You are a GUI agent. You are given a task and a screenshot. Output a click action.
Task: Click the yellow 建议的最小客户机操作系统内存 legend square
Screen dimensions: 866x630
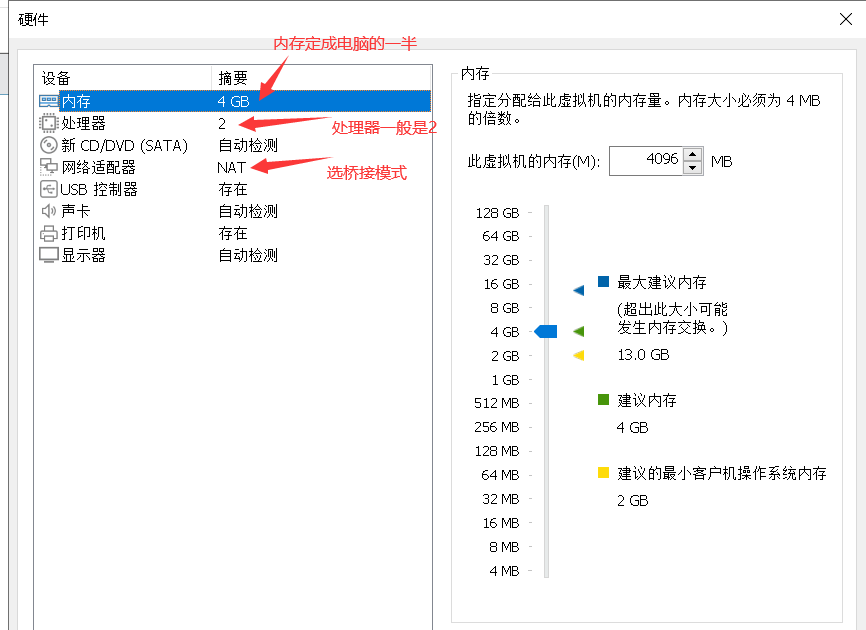[603, 472]
